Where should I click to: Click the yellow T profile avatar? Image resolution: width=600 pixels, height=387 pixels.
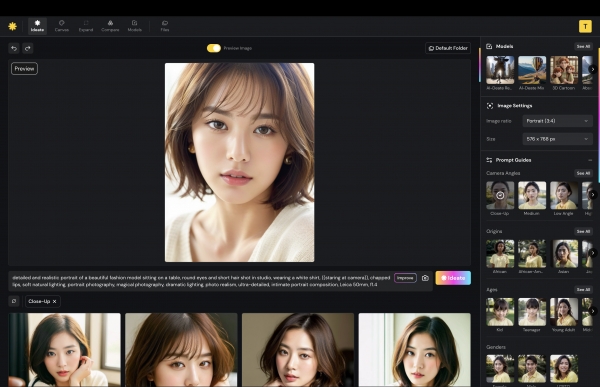click(x=585, y=26)
